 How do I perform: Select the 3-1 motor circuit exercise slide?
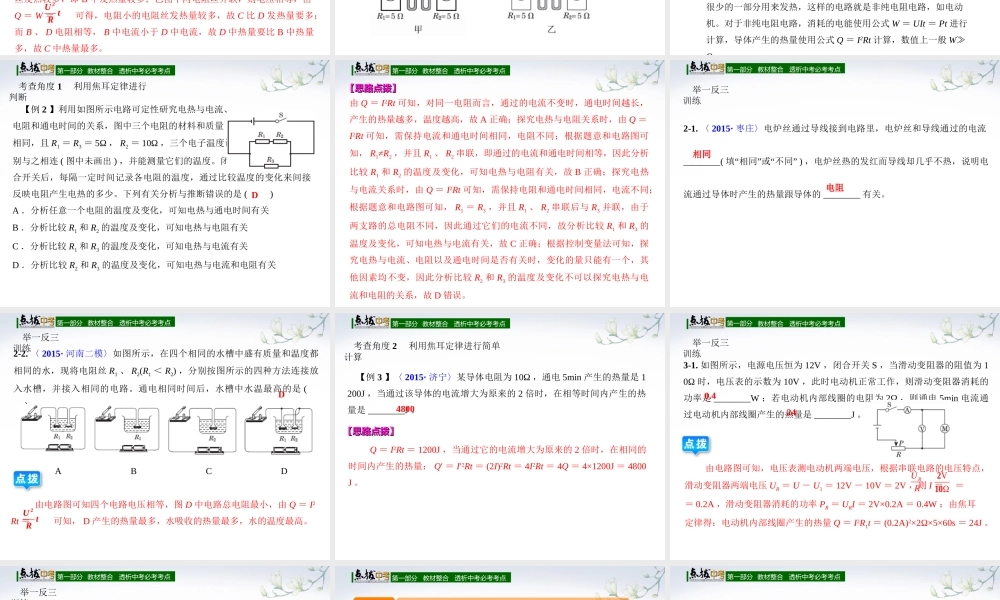pos(835,437)
